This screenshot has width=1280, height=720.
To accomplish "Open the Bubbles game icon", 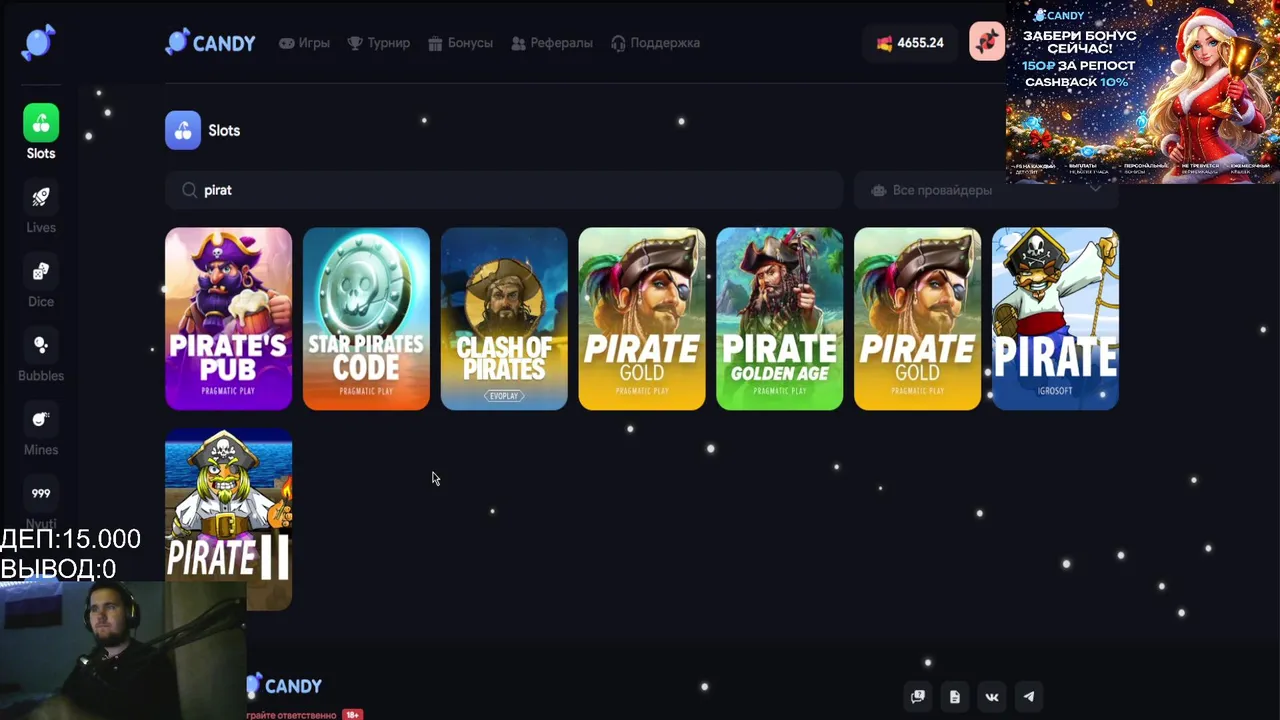I will [x=41, y=345].
